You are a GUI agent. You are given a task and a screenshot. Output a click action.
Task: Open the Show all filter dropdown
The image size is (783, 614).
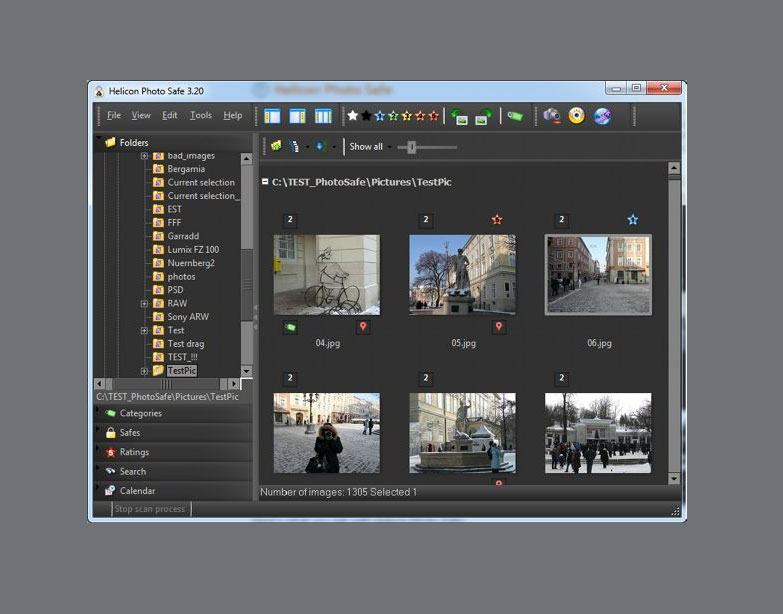(390, 147)
